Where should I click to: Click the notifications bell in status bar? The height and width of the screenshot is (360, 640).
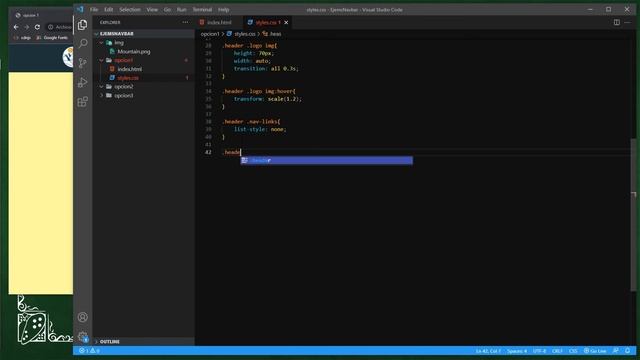point(628,351)
